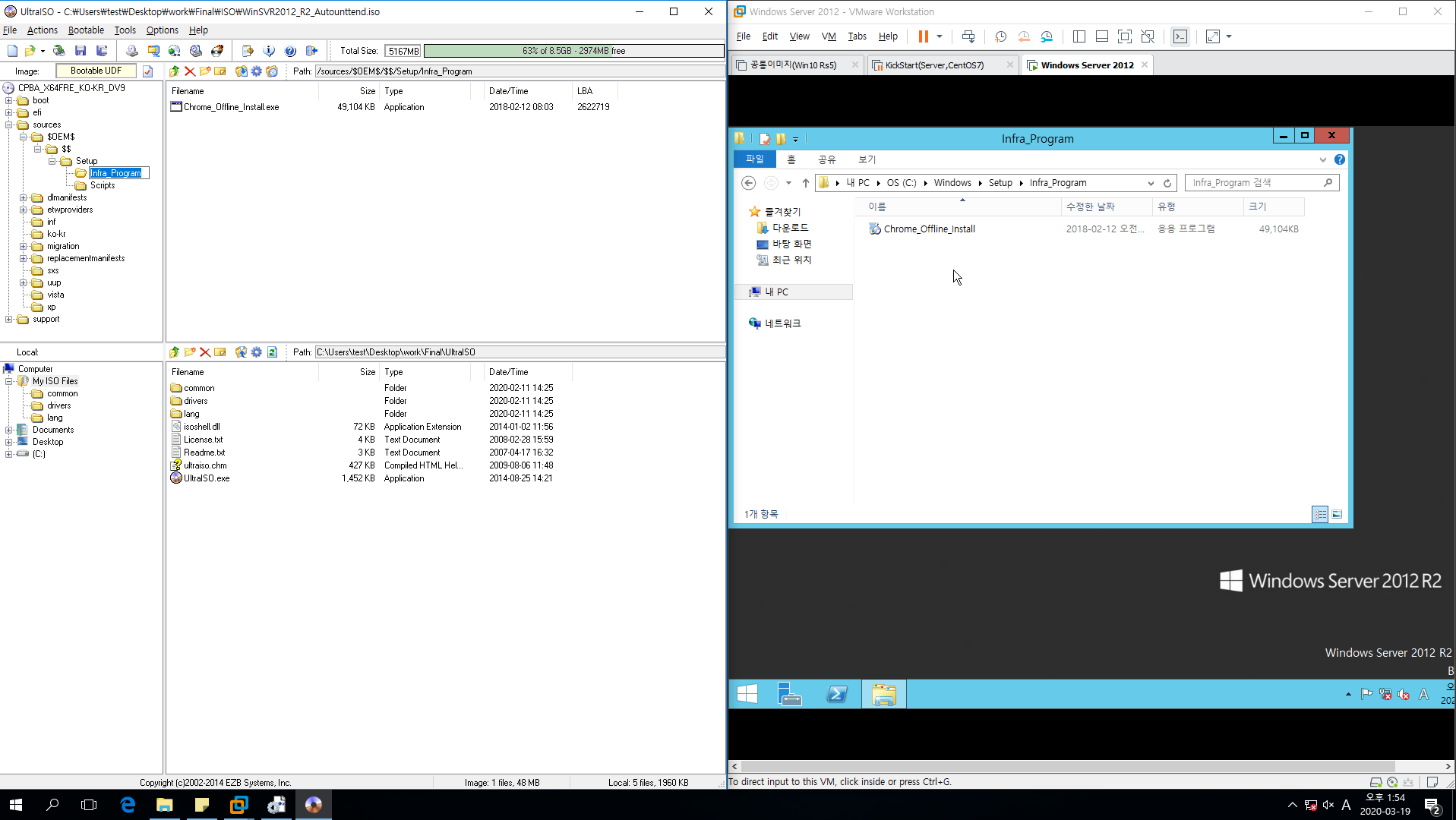Screen dimensions: 1456x820
Task: Toggle bootable image checkmark icon
Action: (x=148, y=71)
